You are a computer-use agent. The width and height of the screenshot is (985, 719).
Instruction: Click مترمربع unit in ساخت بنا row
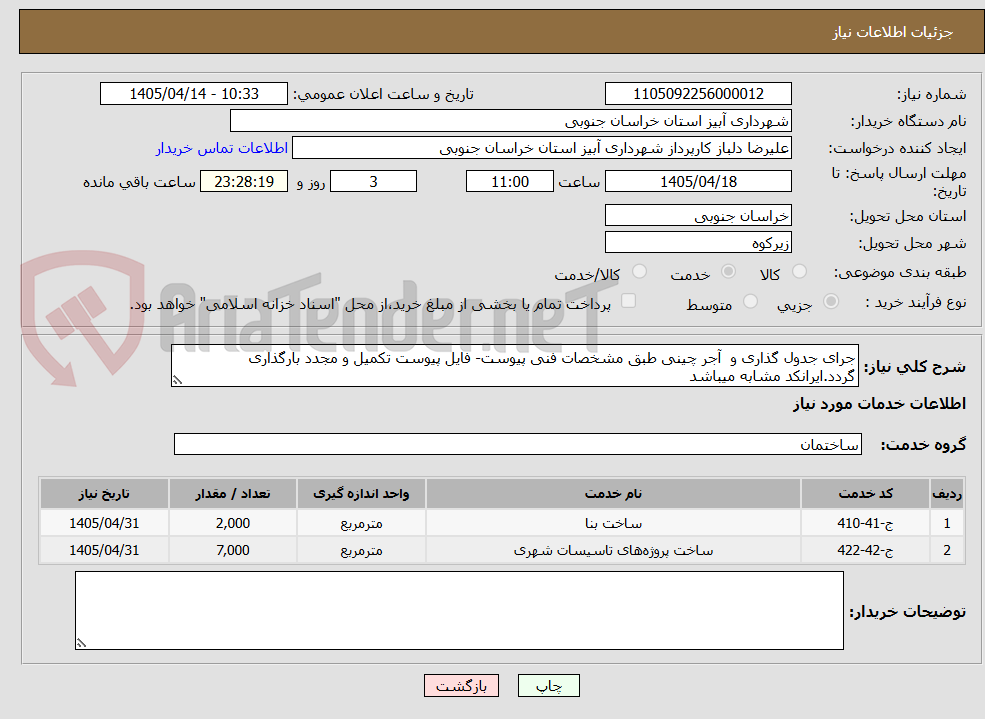(361, 522)
